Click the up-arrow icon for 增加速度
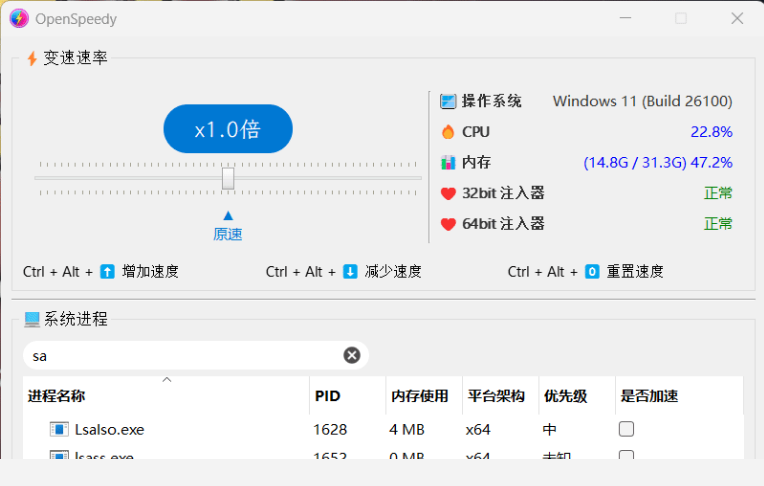Image resolution: width=764 pixels, height=486 pixels. click(x=107, y=271)
